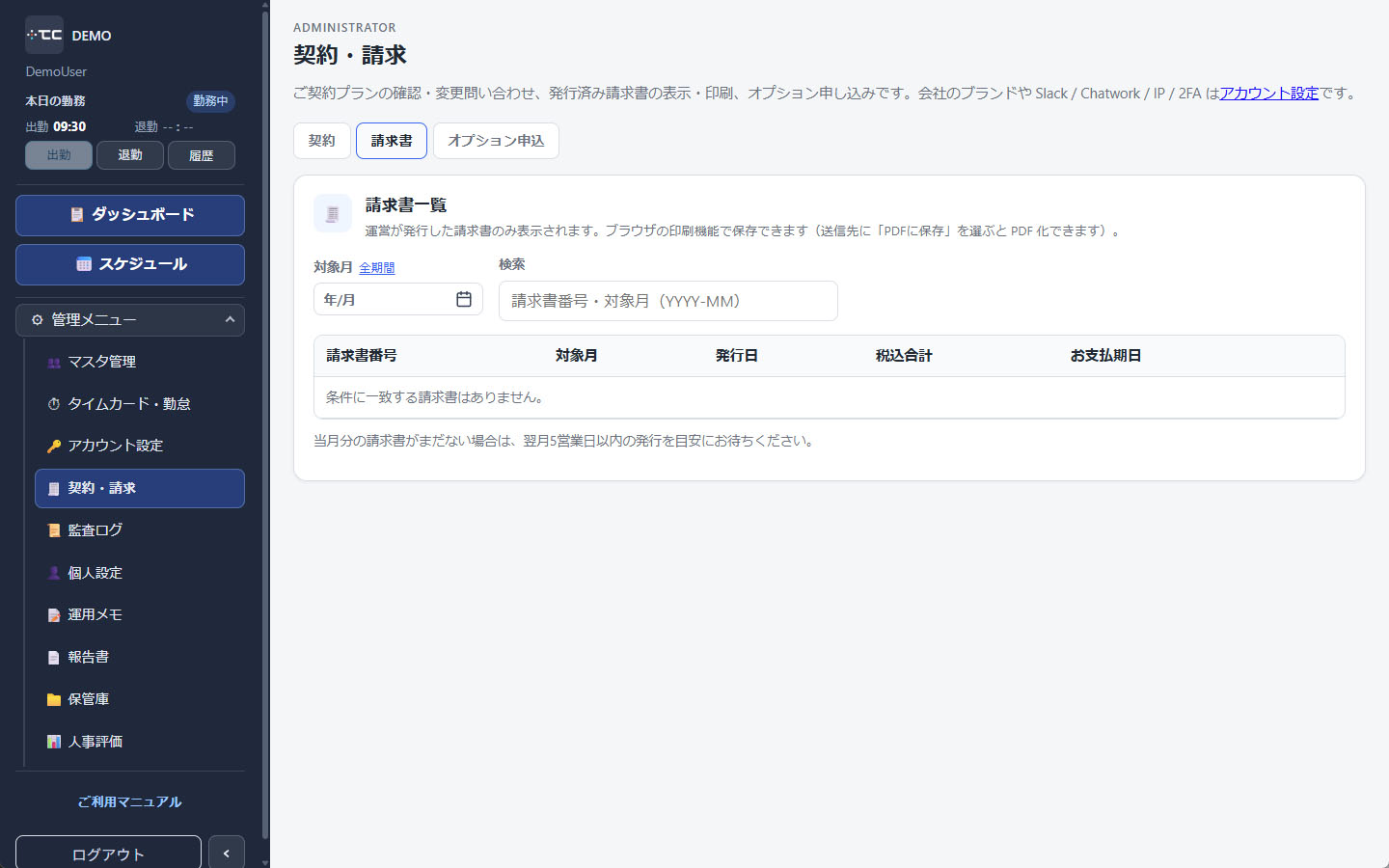Click the 出勤 clock-in button

tap(59, 155)
